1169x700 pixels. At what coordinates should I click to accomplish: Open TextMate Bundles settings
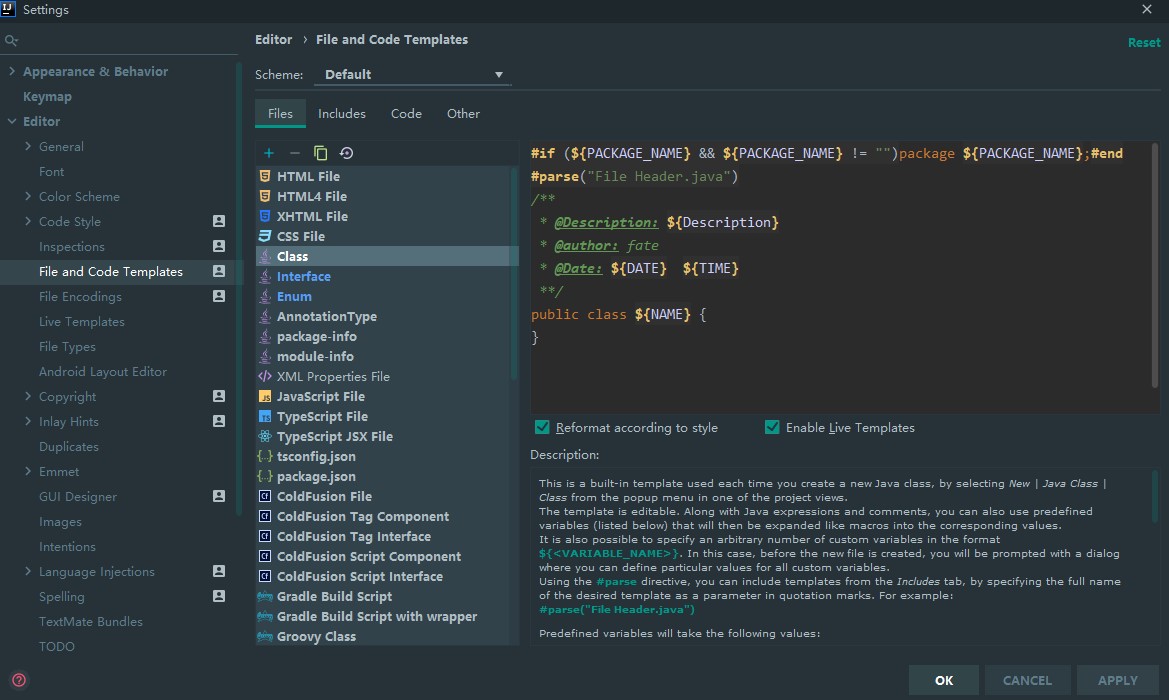tap(91, 621)
